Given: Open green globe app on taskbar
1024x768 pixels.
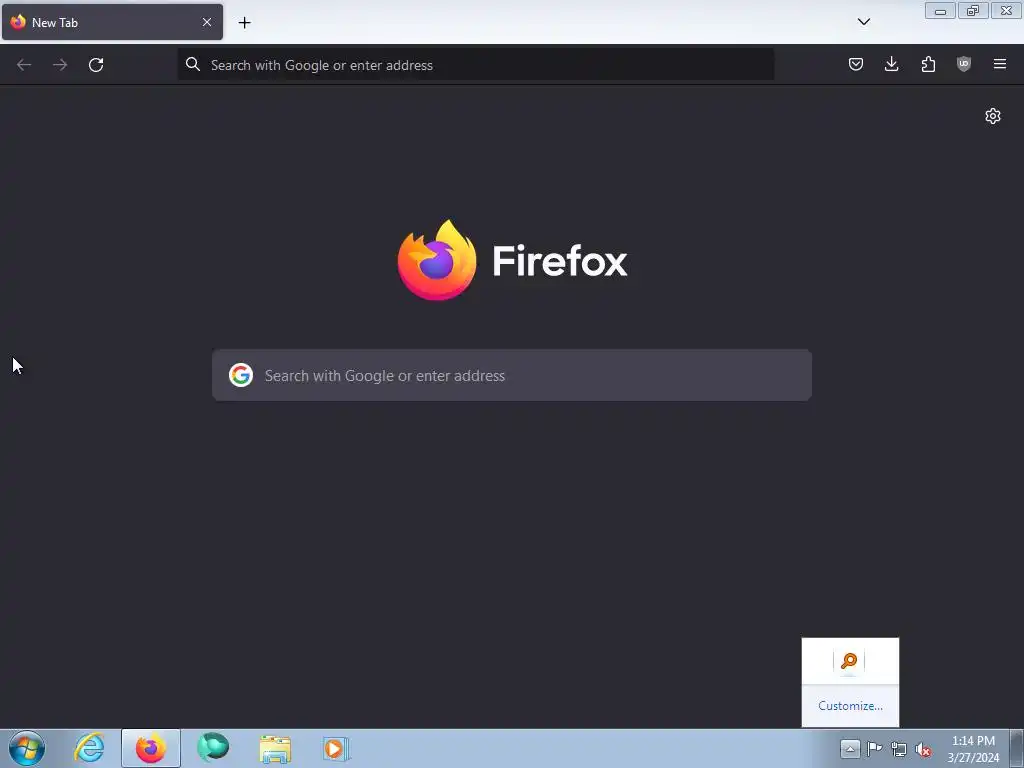Looking at the screenshot, I should [213, 748].
